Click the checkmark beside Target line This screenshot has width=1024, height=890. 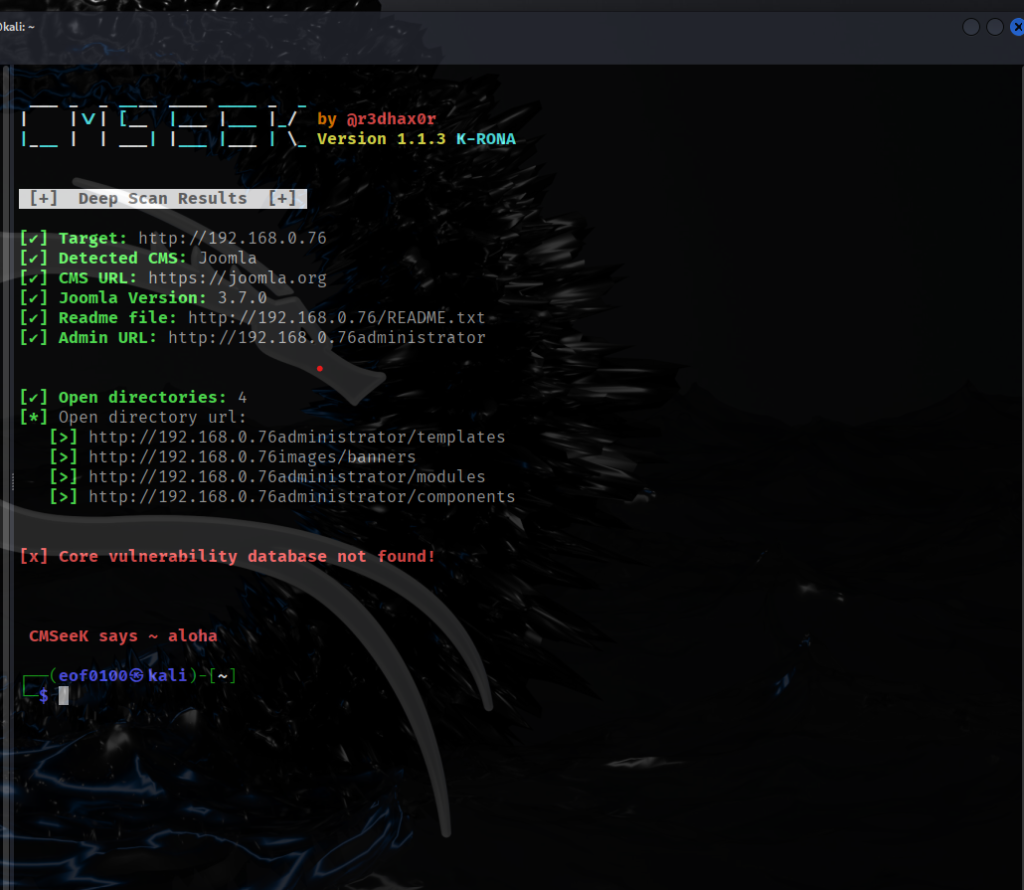[33, 238]
